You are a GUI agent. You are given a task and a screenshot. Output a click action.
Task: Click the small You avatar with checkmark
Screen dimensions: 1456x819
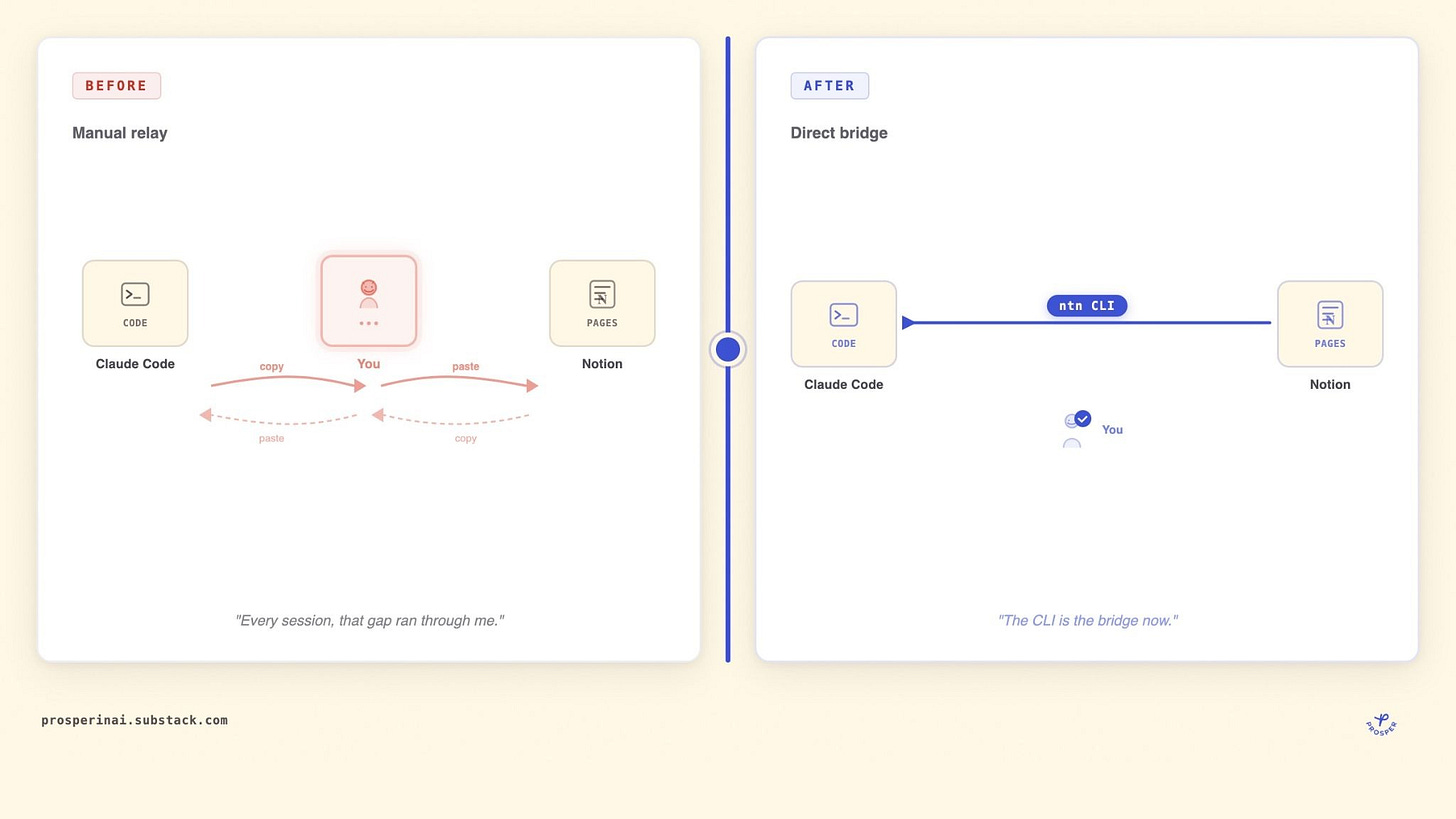pyautogui.click(x=1077, y=429)
